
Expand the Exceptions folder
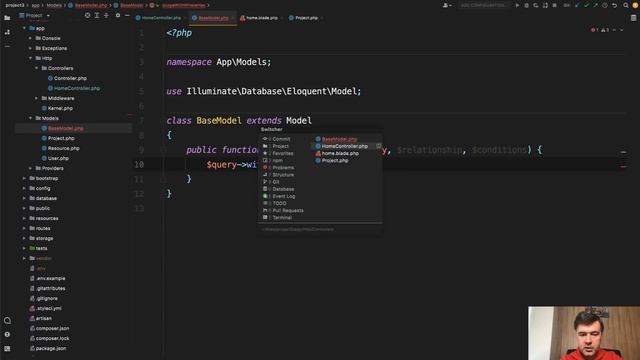click(30, 48)
